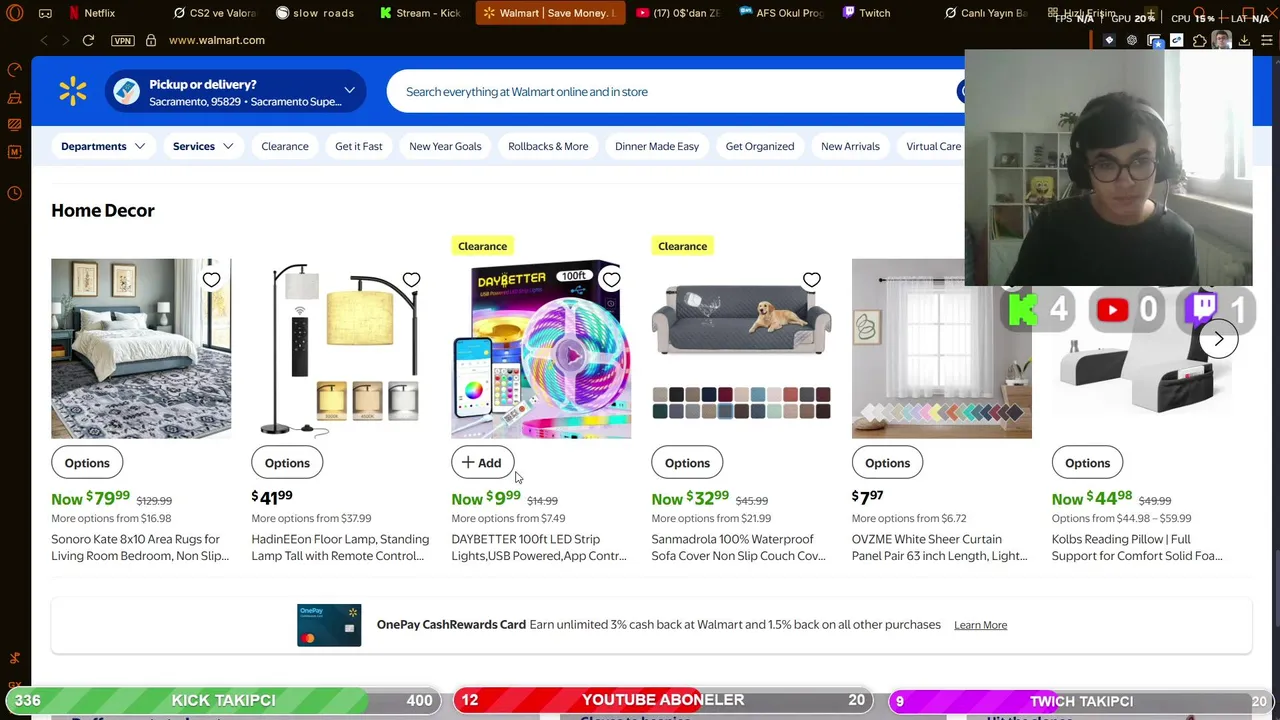Image resolution: width=1280 pixels, height=720 pixels.
Task: Click the diamond extension icon in toolbar
Action: [1109, 40]
